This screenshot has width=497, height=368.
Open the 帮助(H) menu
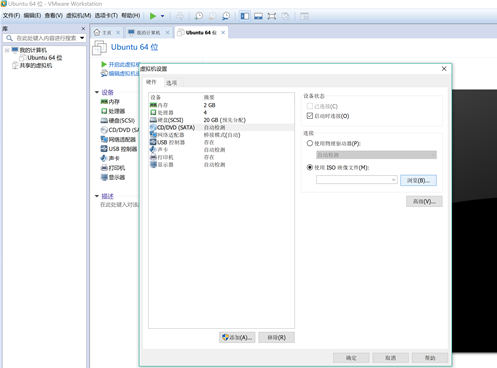pyautogui.click(x=131, y=15)
